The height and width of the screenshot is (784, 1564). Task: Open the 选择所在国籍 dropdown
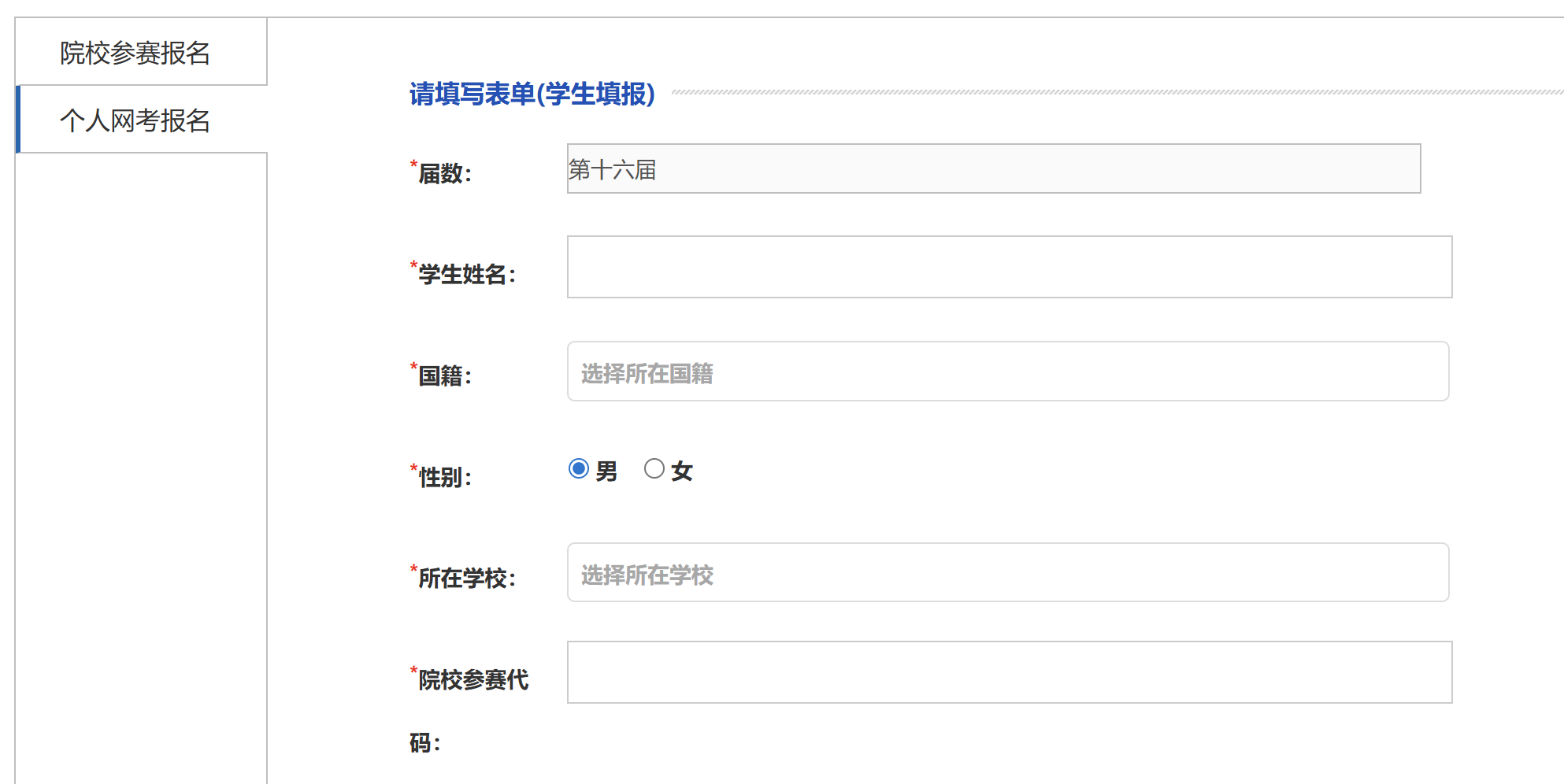(x=1007, y=372)
